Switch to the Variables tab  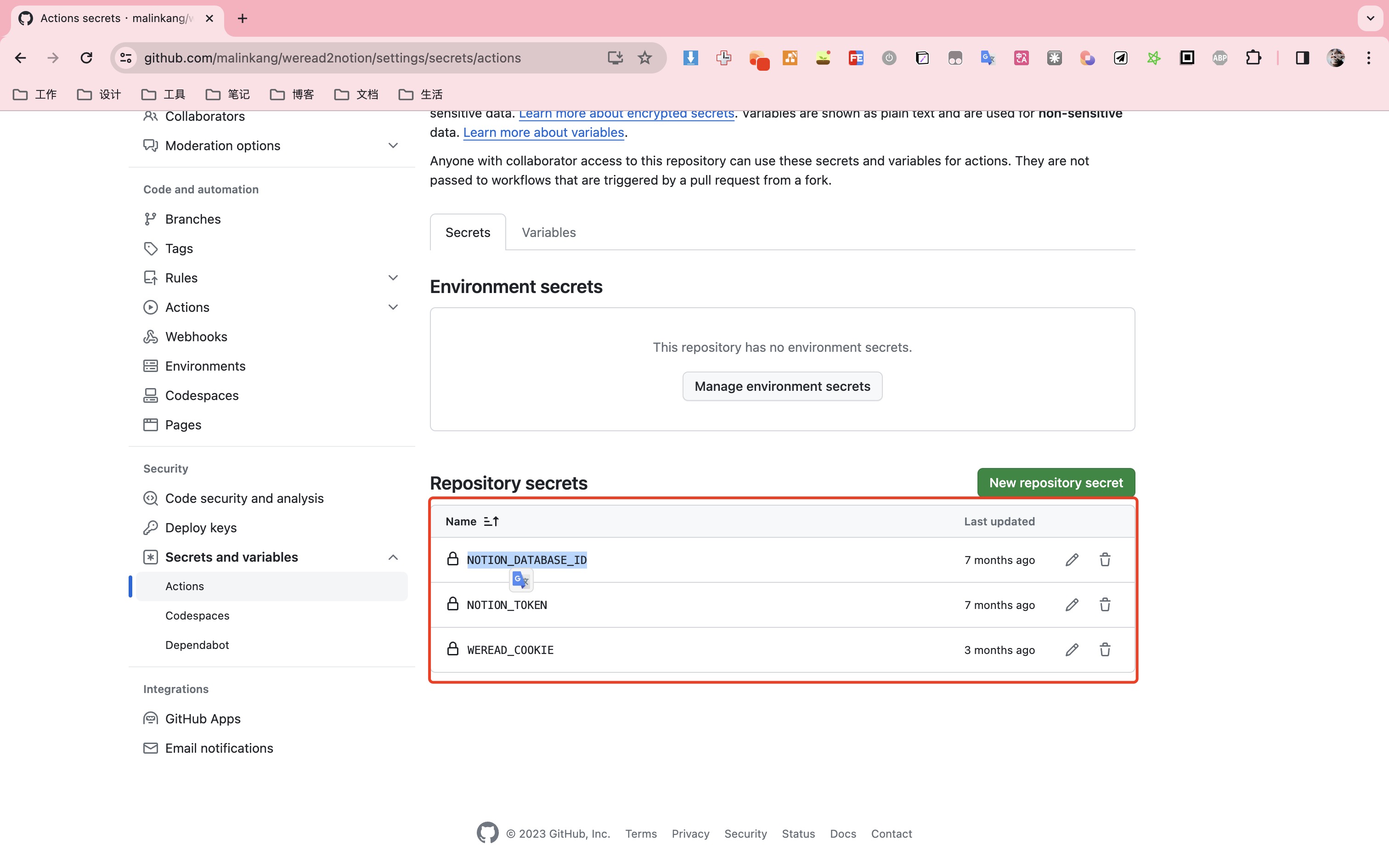click(x=548, y=232)
